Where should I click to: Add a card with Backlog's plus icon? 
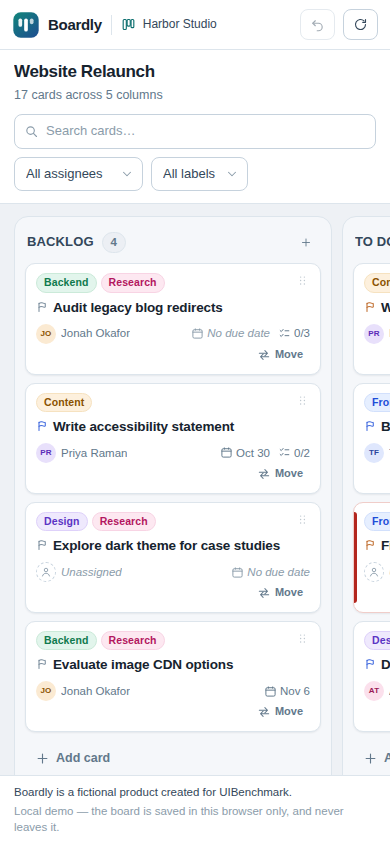(x=306, y=242)
